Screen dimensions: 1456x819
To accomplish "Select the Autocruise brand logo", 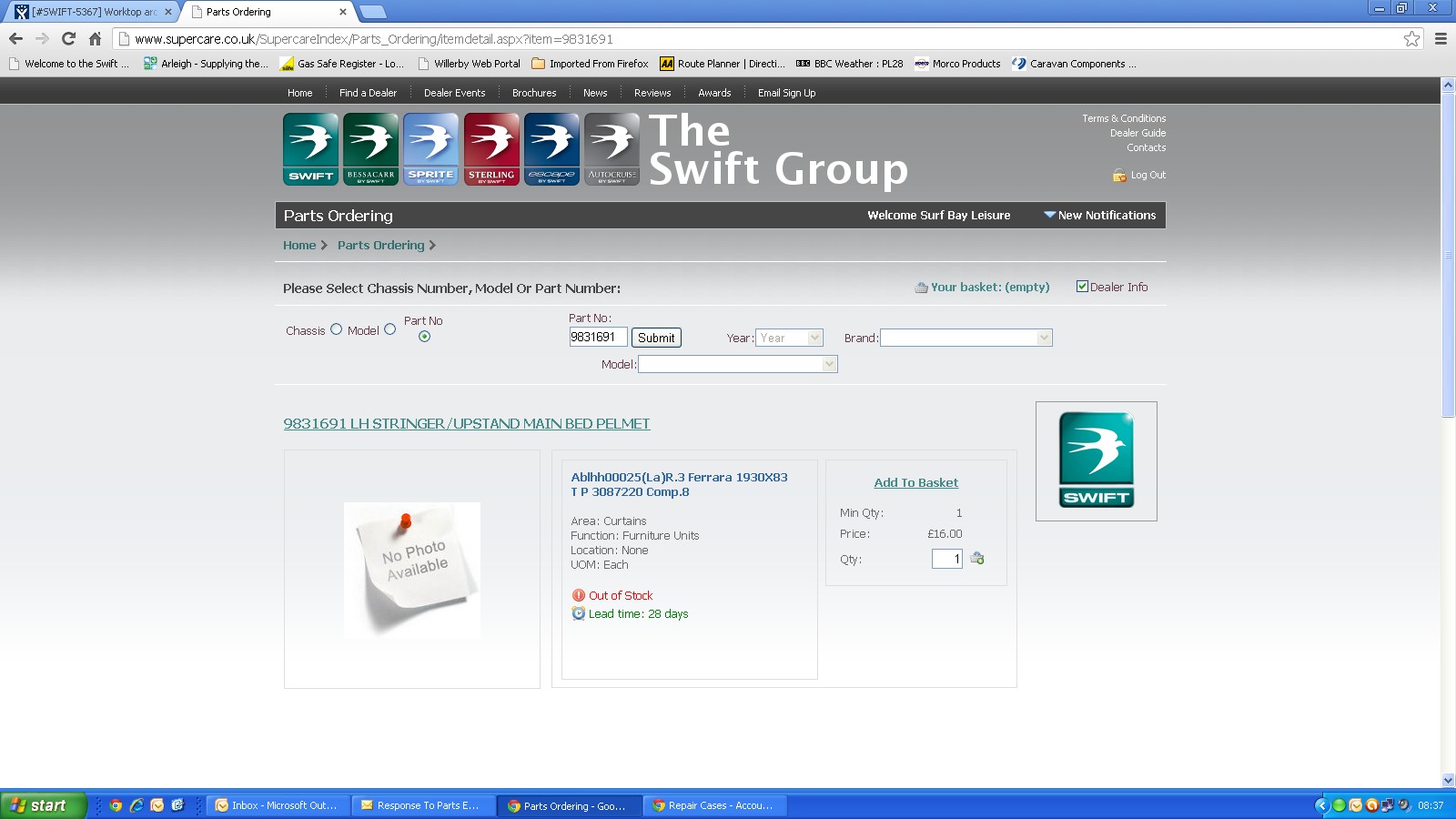I will (612, 149).
